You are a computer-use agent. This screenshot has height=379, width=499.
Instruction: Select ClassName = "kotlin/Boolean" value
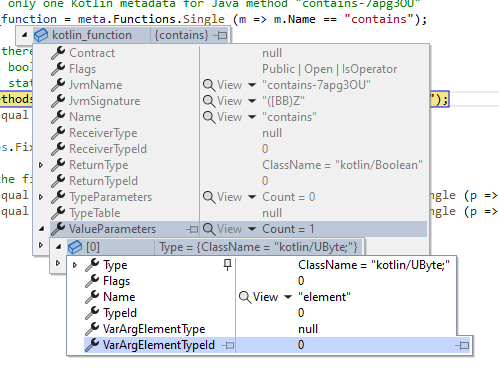click(342, 165)
